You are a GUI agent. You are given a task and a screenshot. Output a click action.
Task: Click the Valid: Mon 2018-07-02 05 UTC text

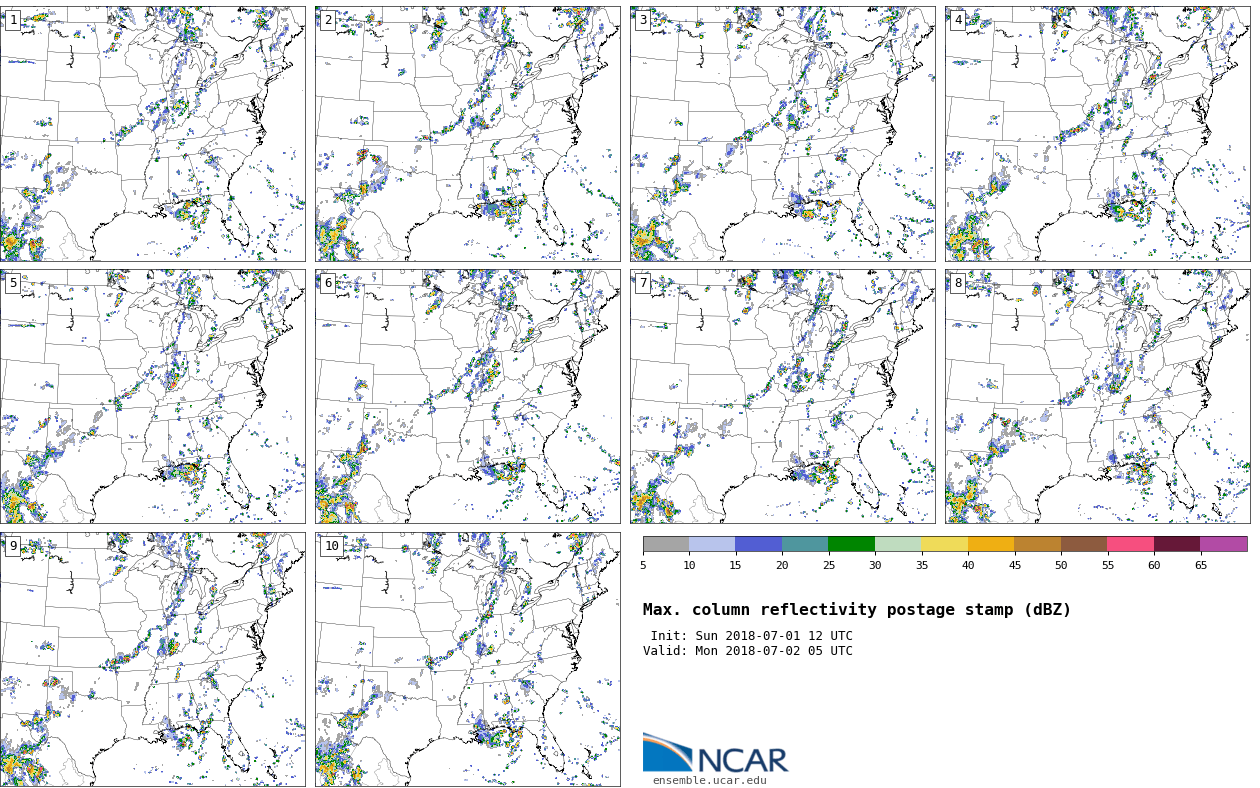pos(748,651)
